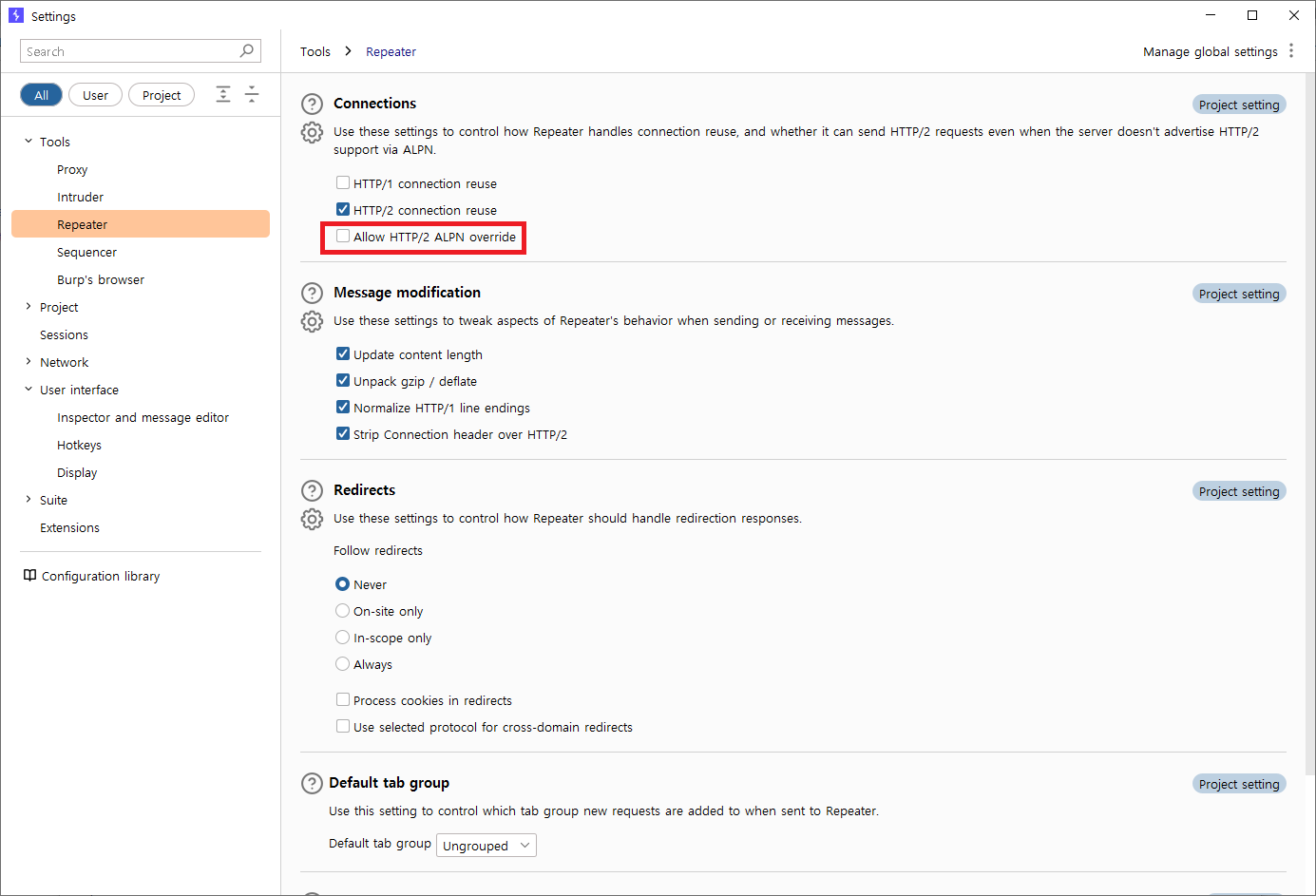1316x896 pixels.
Task: Click the search magnifier icon
Action: point(247,50)
